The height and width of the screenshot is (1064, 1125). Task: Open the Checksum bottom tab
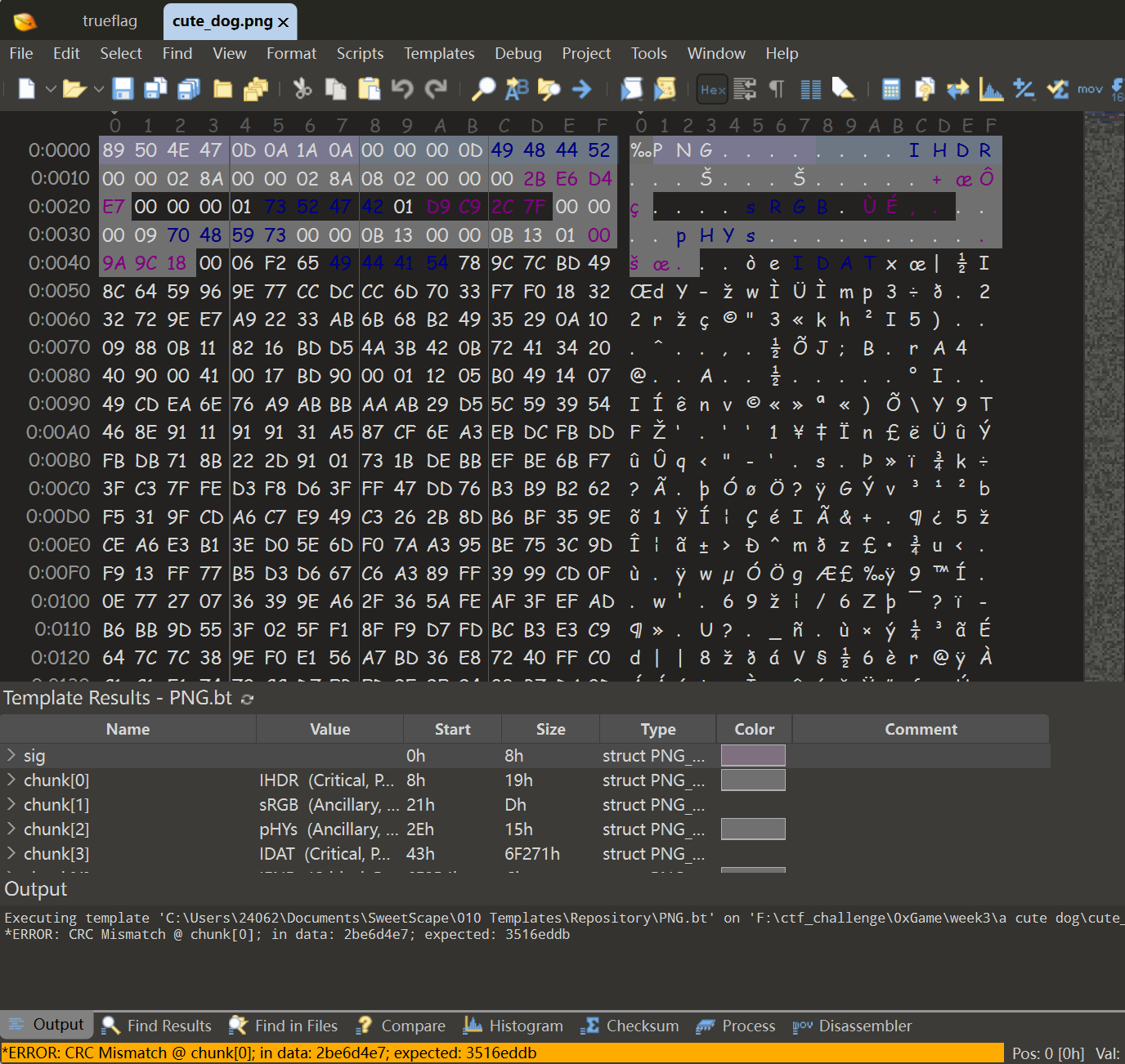click(x=630, y=1026)
